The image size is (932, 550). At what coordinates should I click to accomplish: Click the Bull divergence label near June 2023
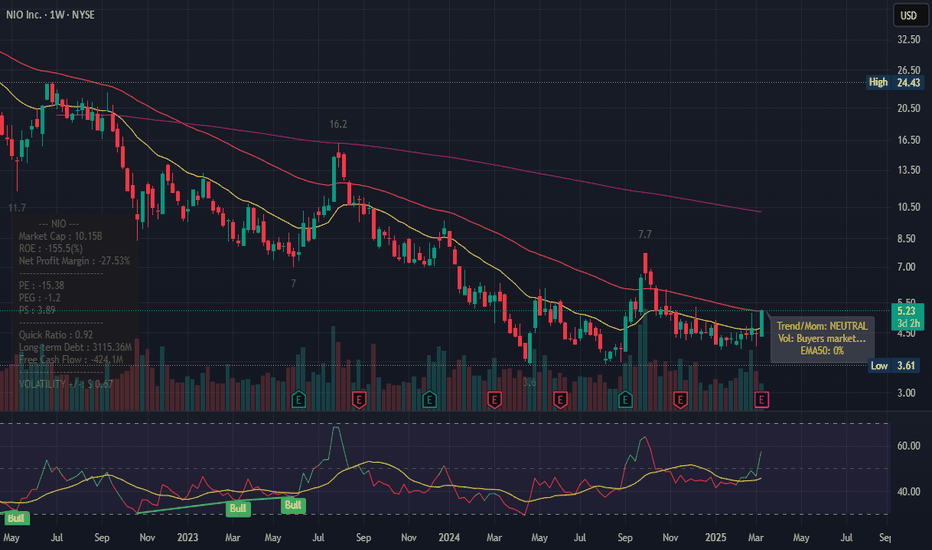pyautogui.click(x=293, y=505)
